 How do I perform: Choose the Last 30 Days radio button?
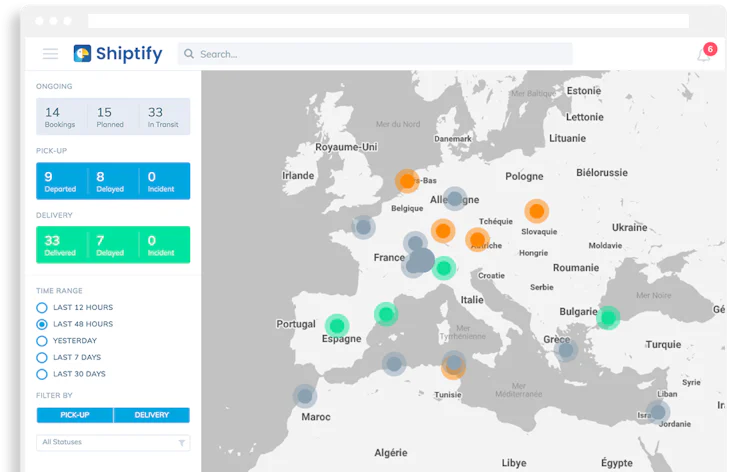42,374
